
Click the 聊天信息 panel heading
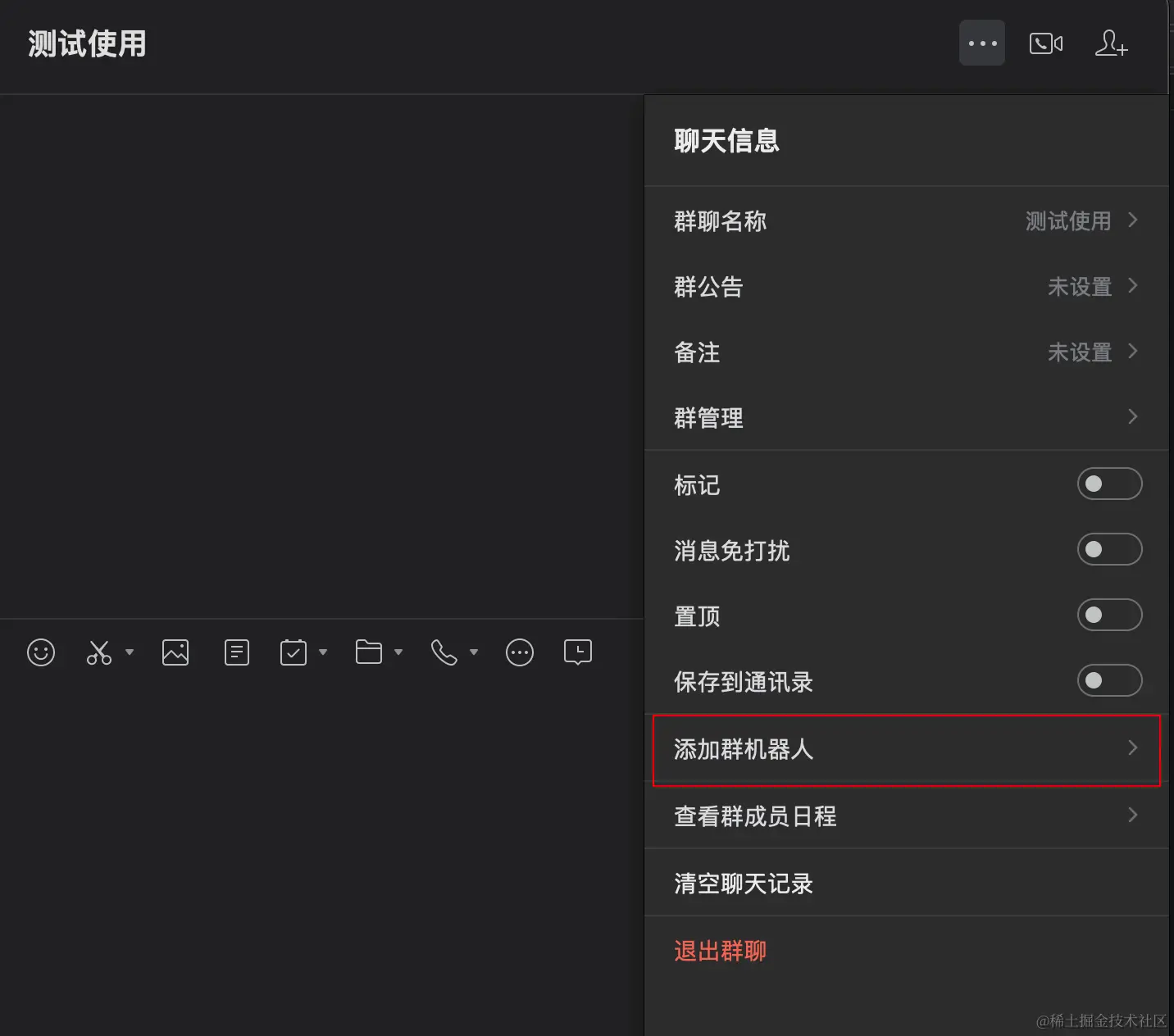tap(726, 140)
